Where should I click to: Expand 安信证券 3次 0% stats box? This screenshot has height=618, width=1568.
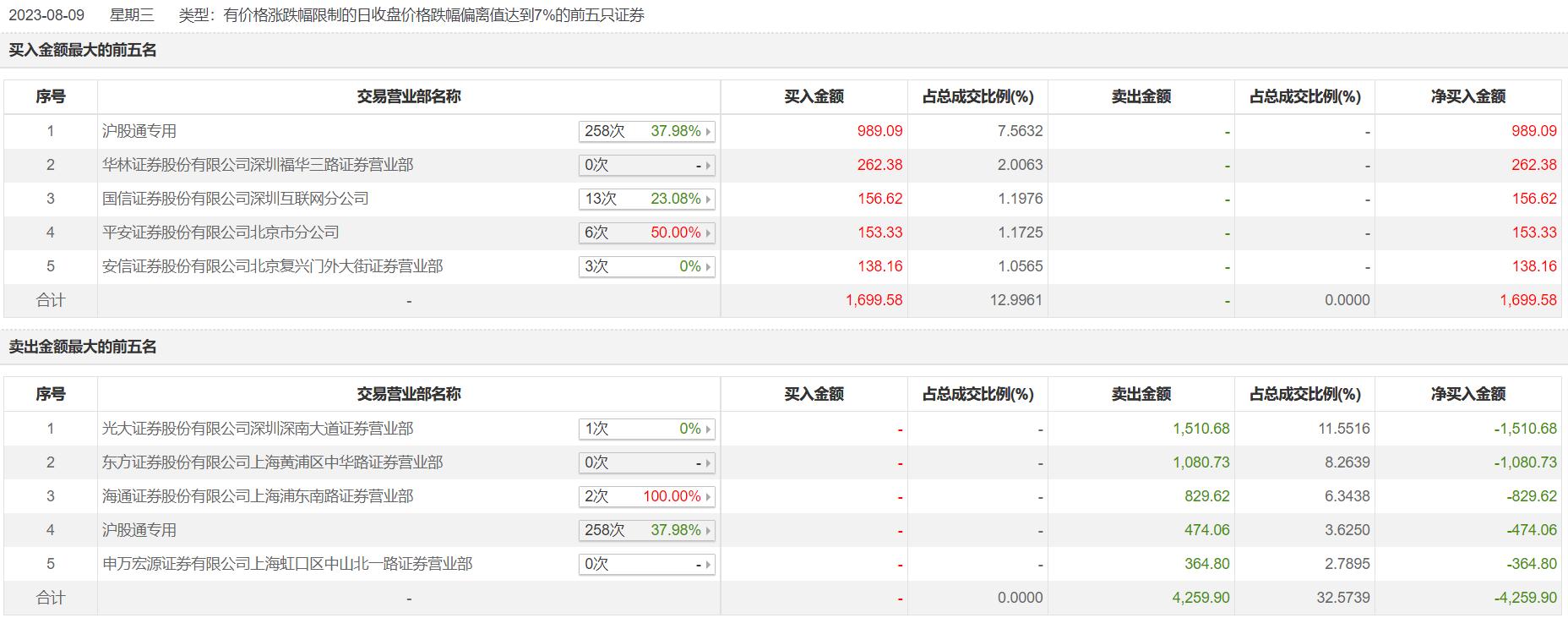[647, 266]
